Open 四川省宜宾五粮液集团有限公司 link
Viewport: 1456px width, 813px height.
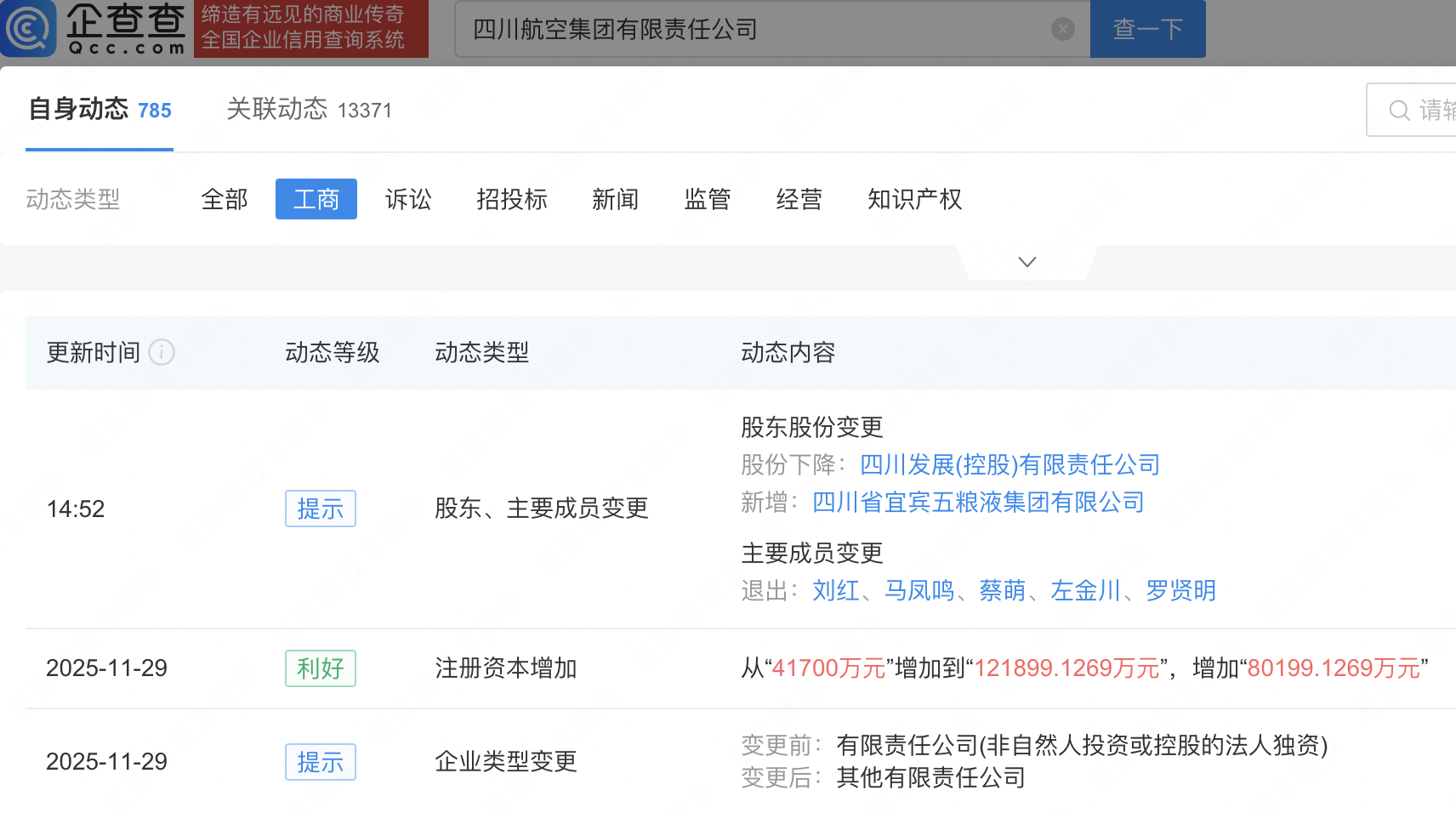point(978,503)
